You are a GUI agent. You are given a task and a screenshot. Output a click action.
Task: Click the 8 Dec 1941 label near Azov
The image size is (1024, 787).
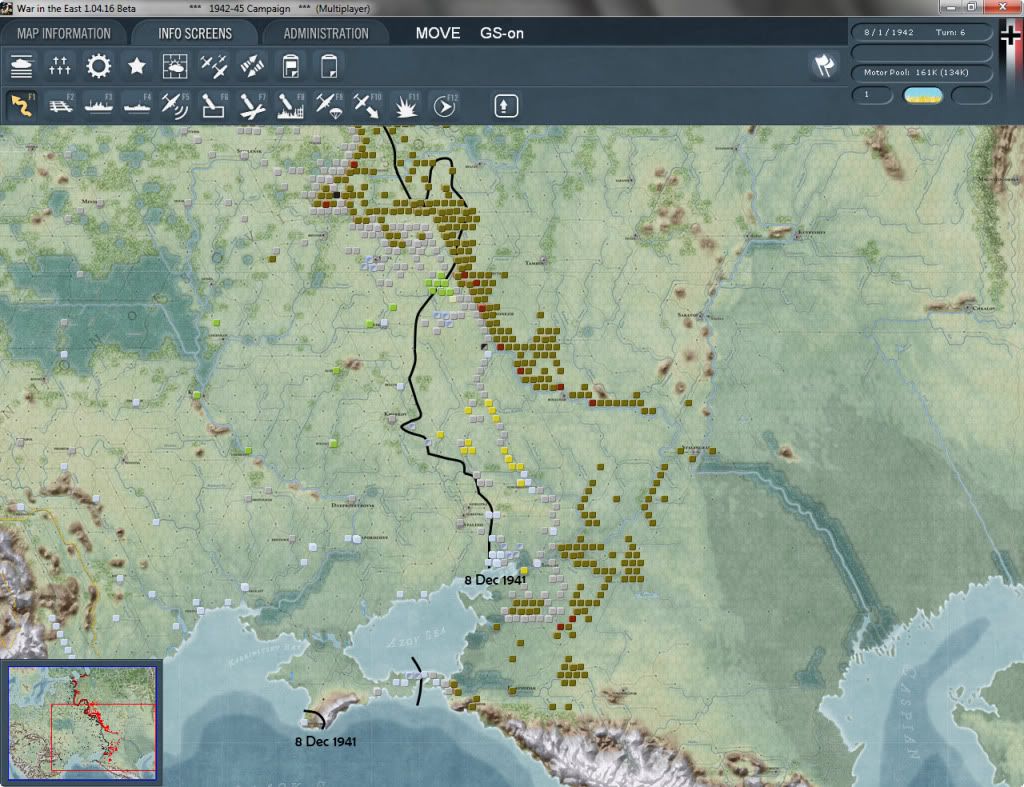tap(495, 580)
